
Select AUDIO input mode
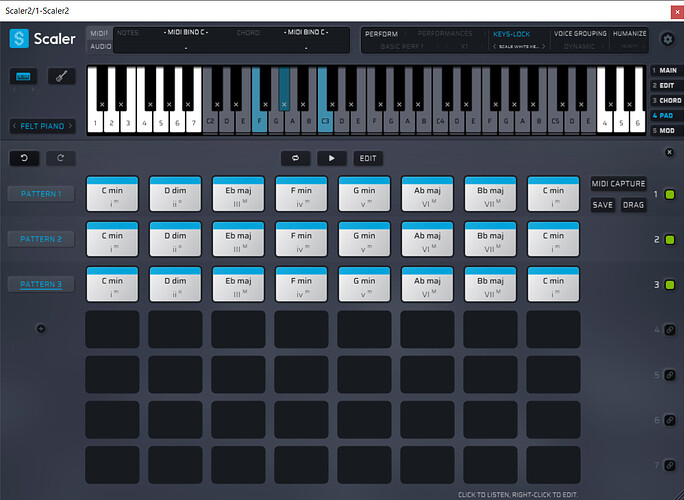click(x=100, y=46)
